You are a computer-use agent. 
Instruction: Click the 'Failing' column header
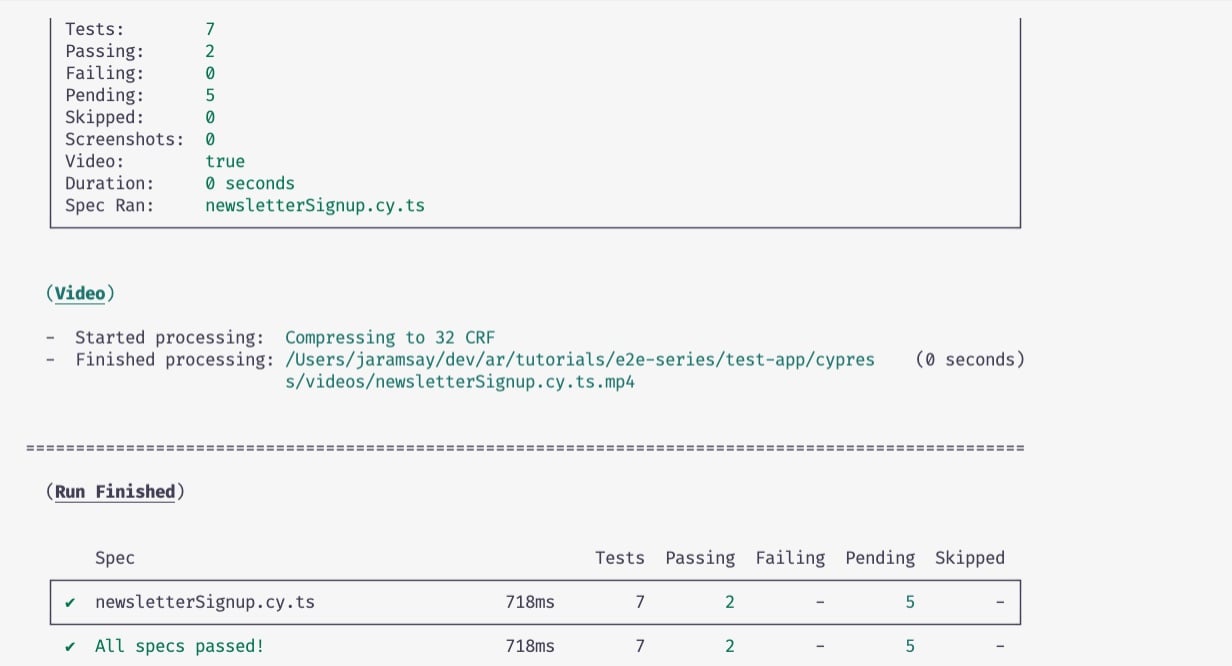[790, 558]
